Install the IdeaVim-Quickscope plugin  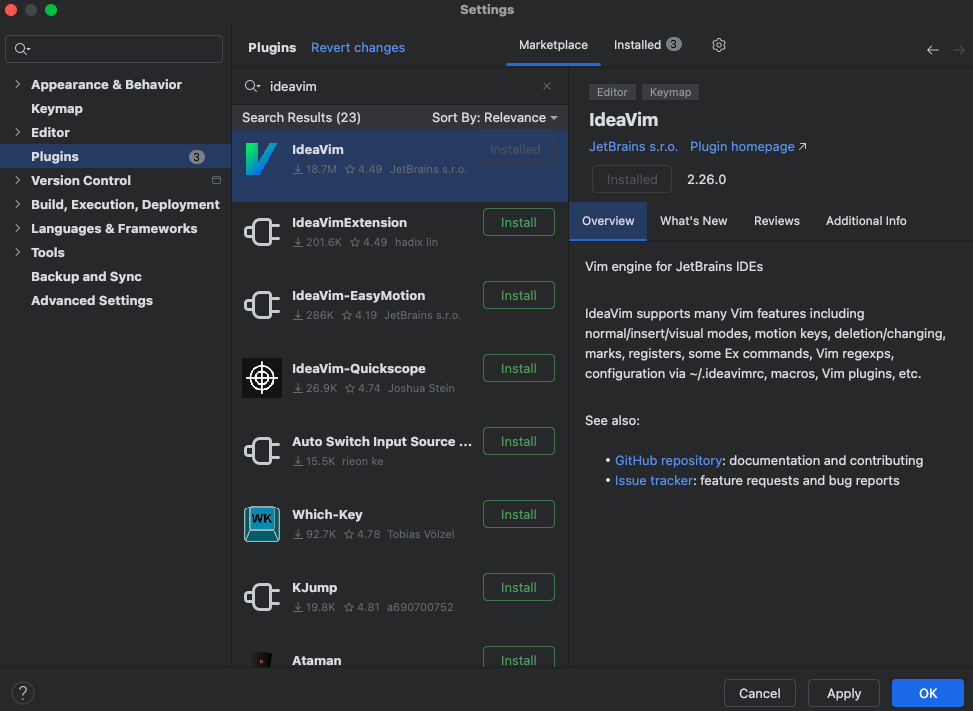(x=519, y=369)
